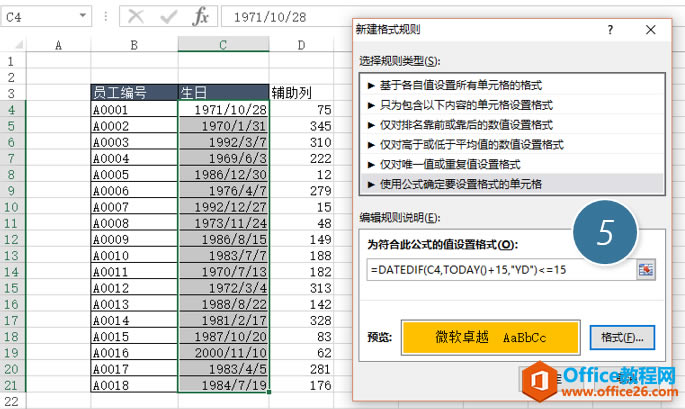Close the 新建格式规则 dialog
Screen dimensions: 685x409
coord(650,30)
